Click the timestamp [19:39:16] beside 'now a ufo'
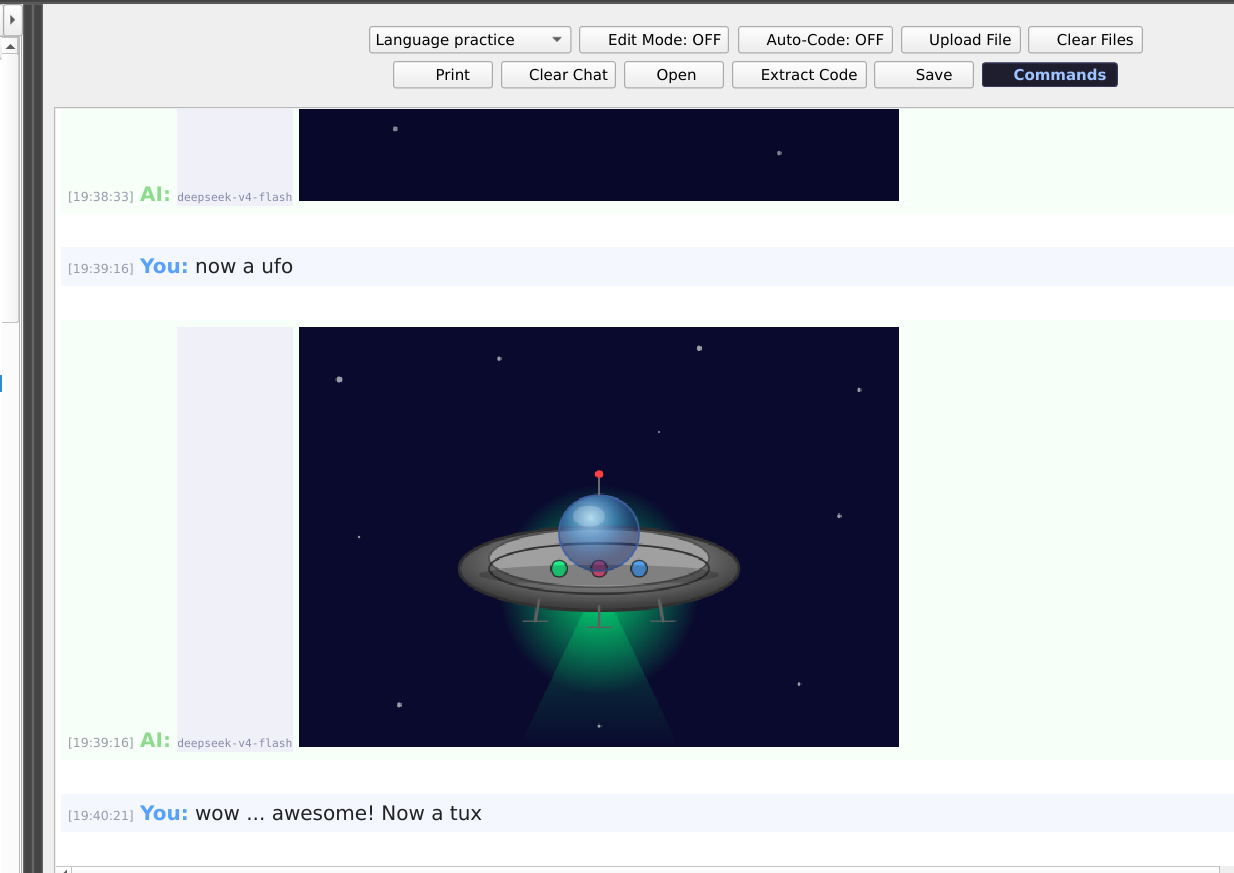The image size is (1234, 873). coord(100,268)
